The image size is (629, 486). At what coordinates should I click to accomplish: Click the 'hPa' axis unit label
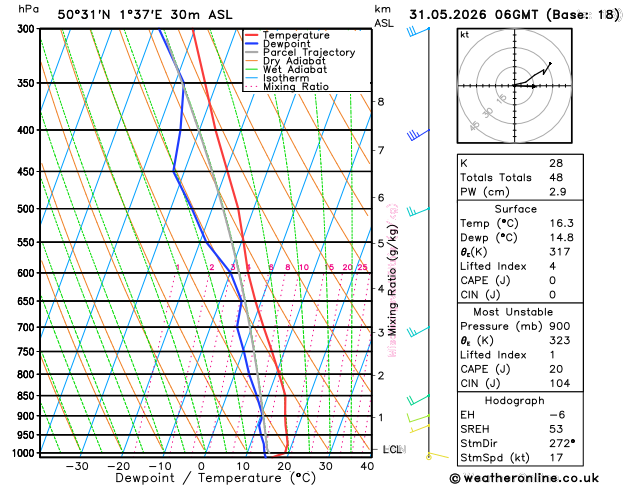pyautogui.click(x=28, y=8)
